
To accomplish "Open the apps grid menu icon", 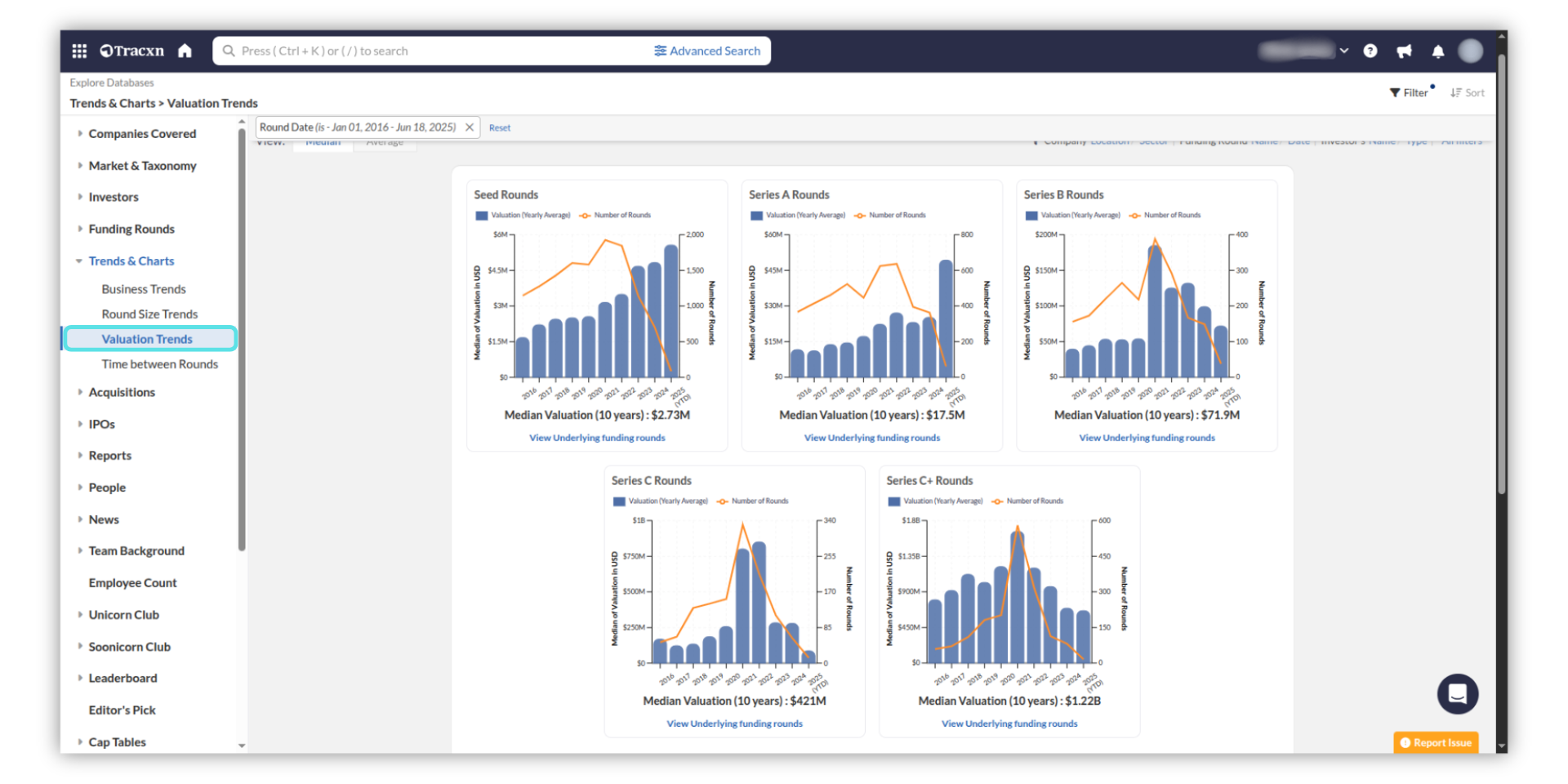I will [79, 51].
